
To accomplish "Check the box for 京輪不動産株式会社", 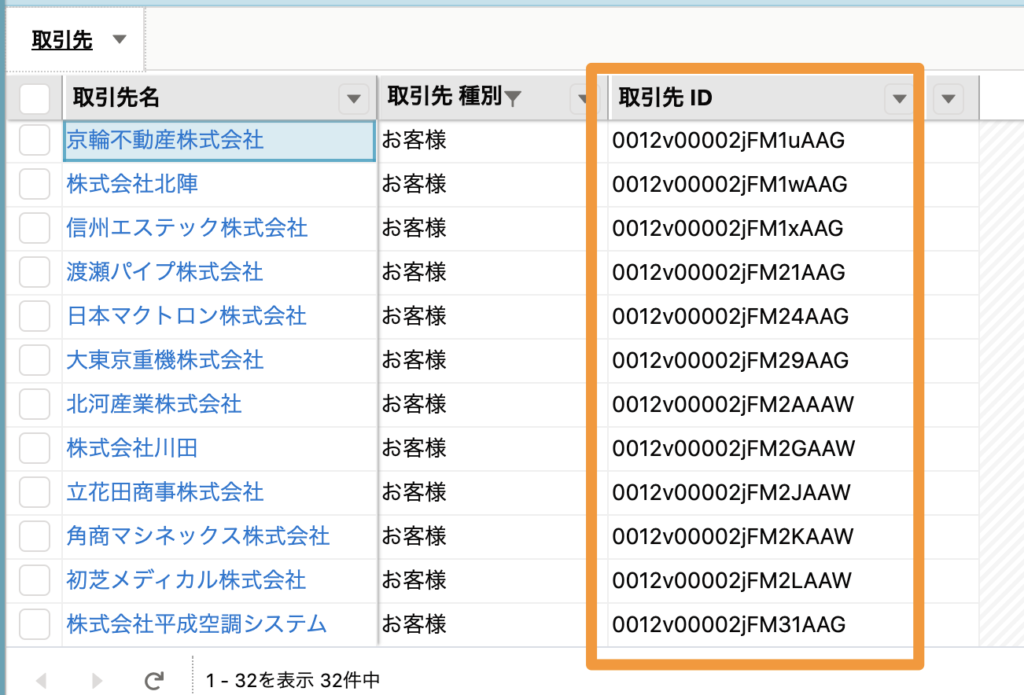I will point(35,140).
